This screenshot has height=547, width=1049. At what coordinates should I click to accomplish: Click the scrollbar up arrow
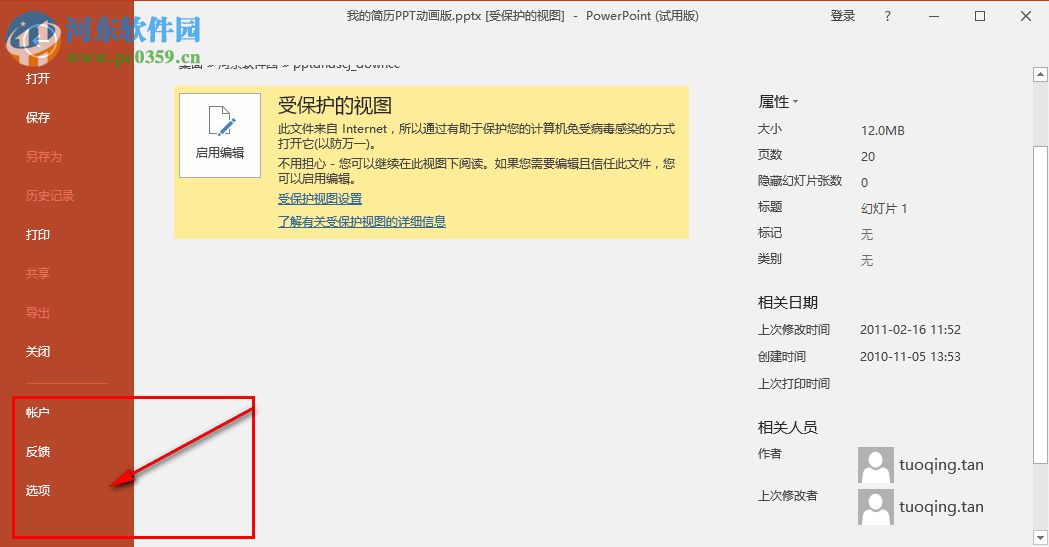pos(1040,74)
